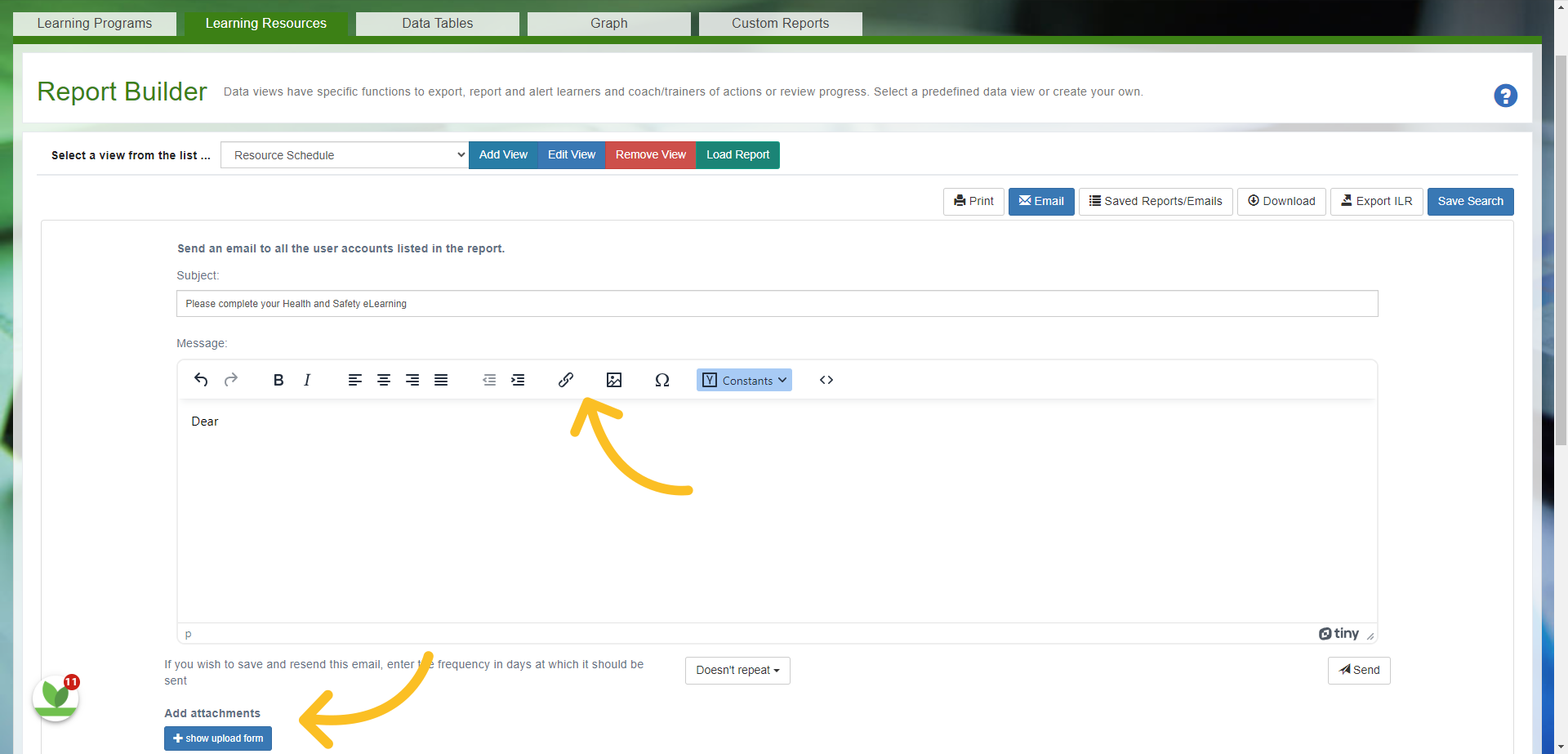Click the Load Report button
The height and width of the screenshot is (754, 1568).
point(737,155)
